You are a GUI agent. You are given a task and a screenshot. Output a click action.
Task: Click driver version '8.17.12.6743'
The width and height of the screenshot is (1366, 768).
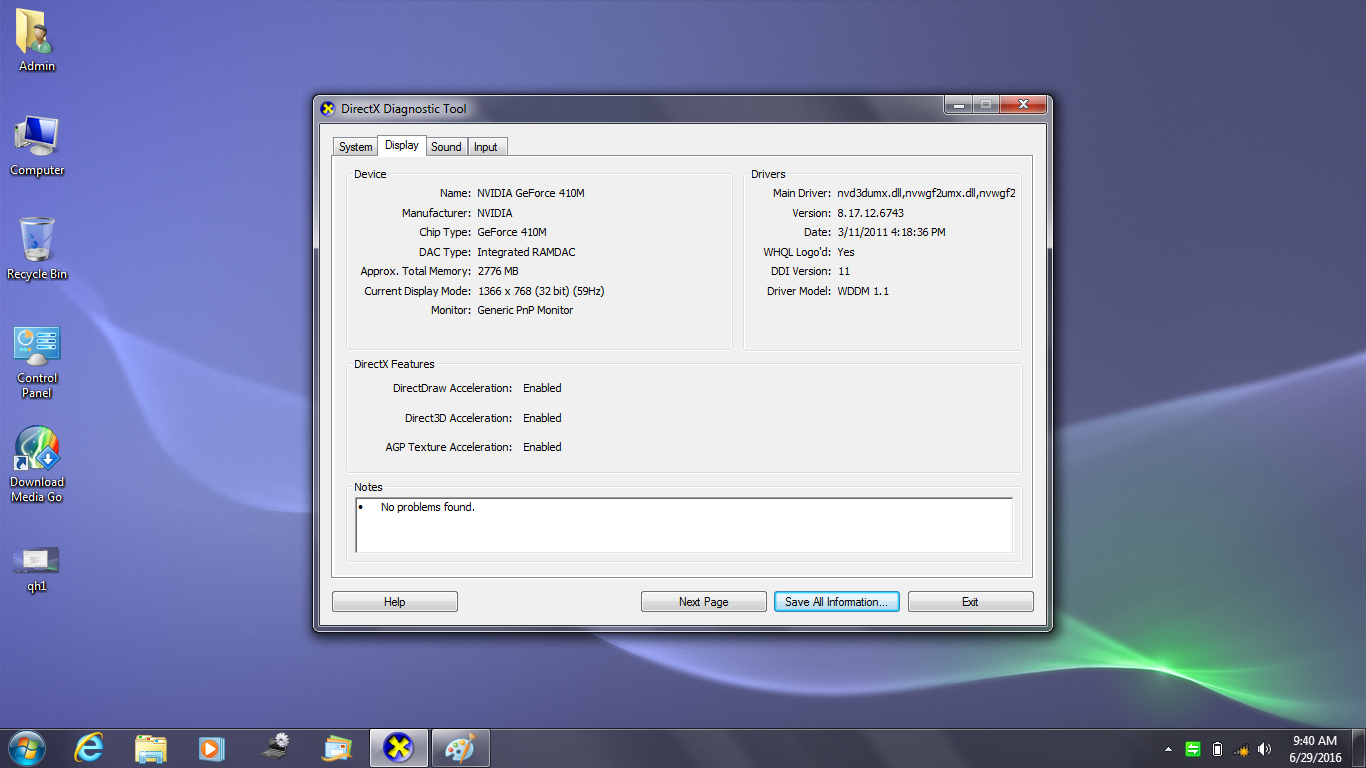871,213
